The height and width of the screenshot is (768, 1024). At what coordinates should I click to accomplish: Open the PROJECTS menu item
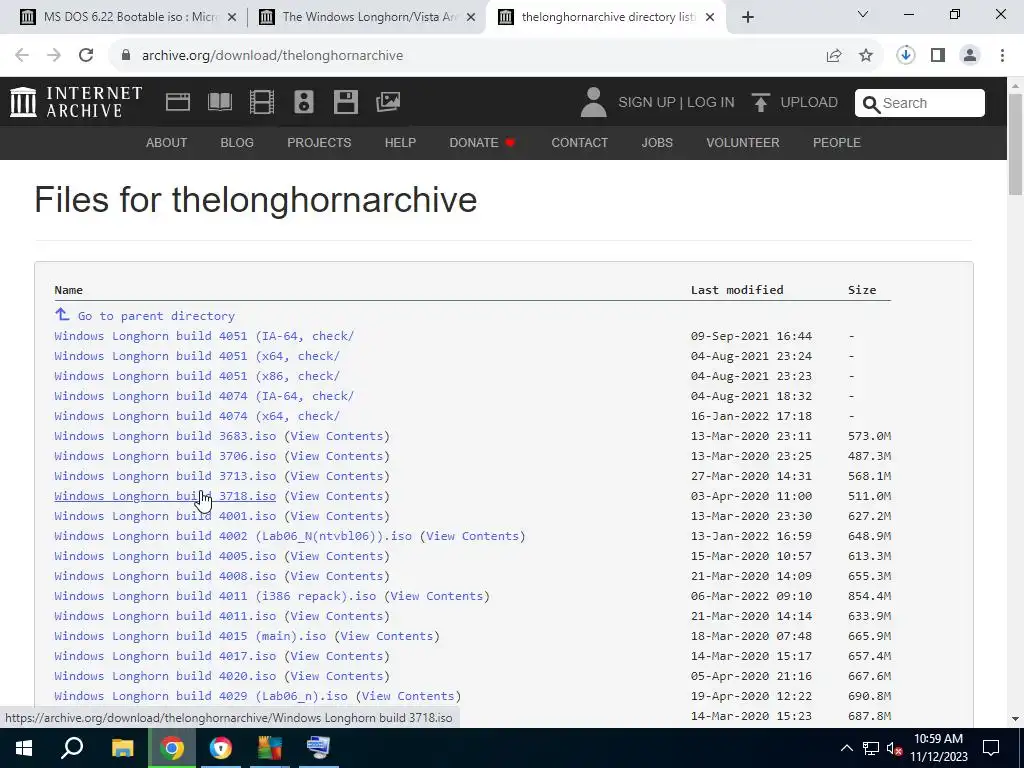[319, 142]
